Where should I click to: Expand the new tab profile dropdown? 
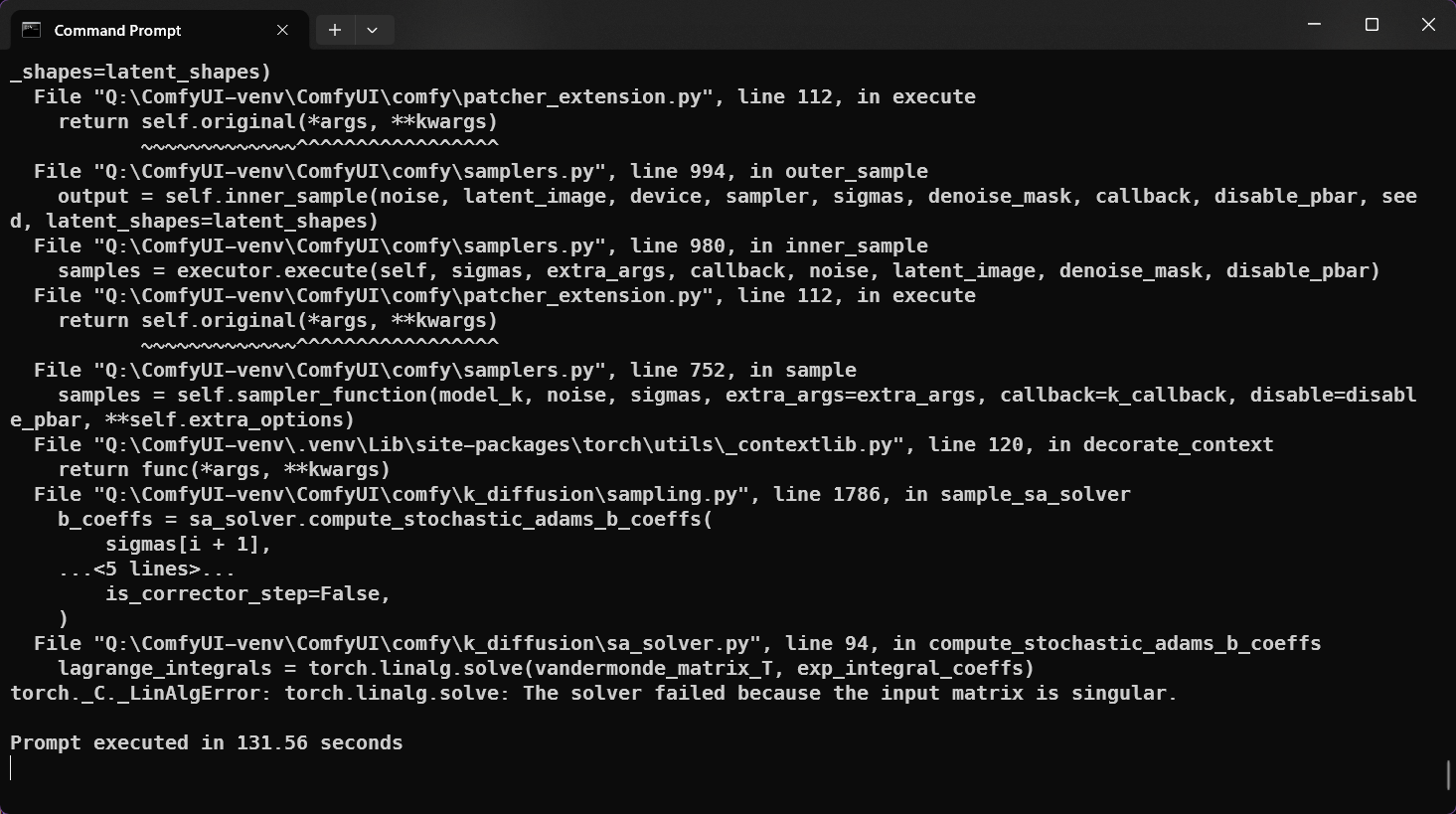[372, 30]
